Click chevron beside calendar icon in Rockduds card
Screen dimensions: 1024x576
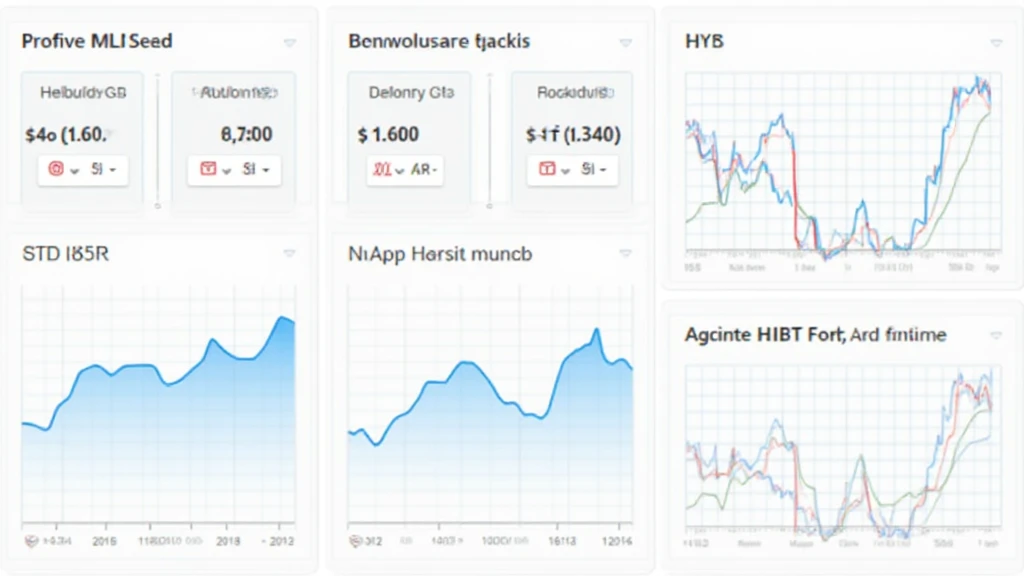tap(566, 171)
